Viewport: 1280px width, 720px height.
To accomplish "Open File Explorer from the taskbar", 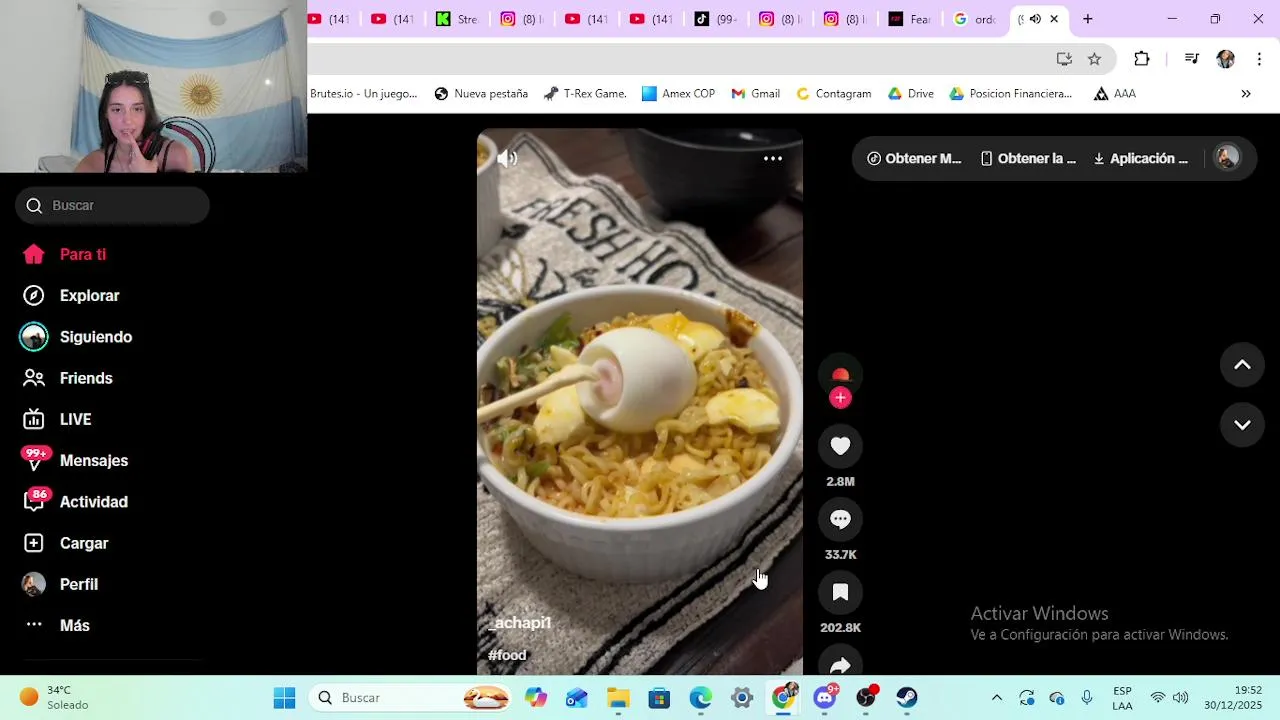I will 618,698.
